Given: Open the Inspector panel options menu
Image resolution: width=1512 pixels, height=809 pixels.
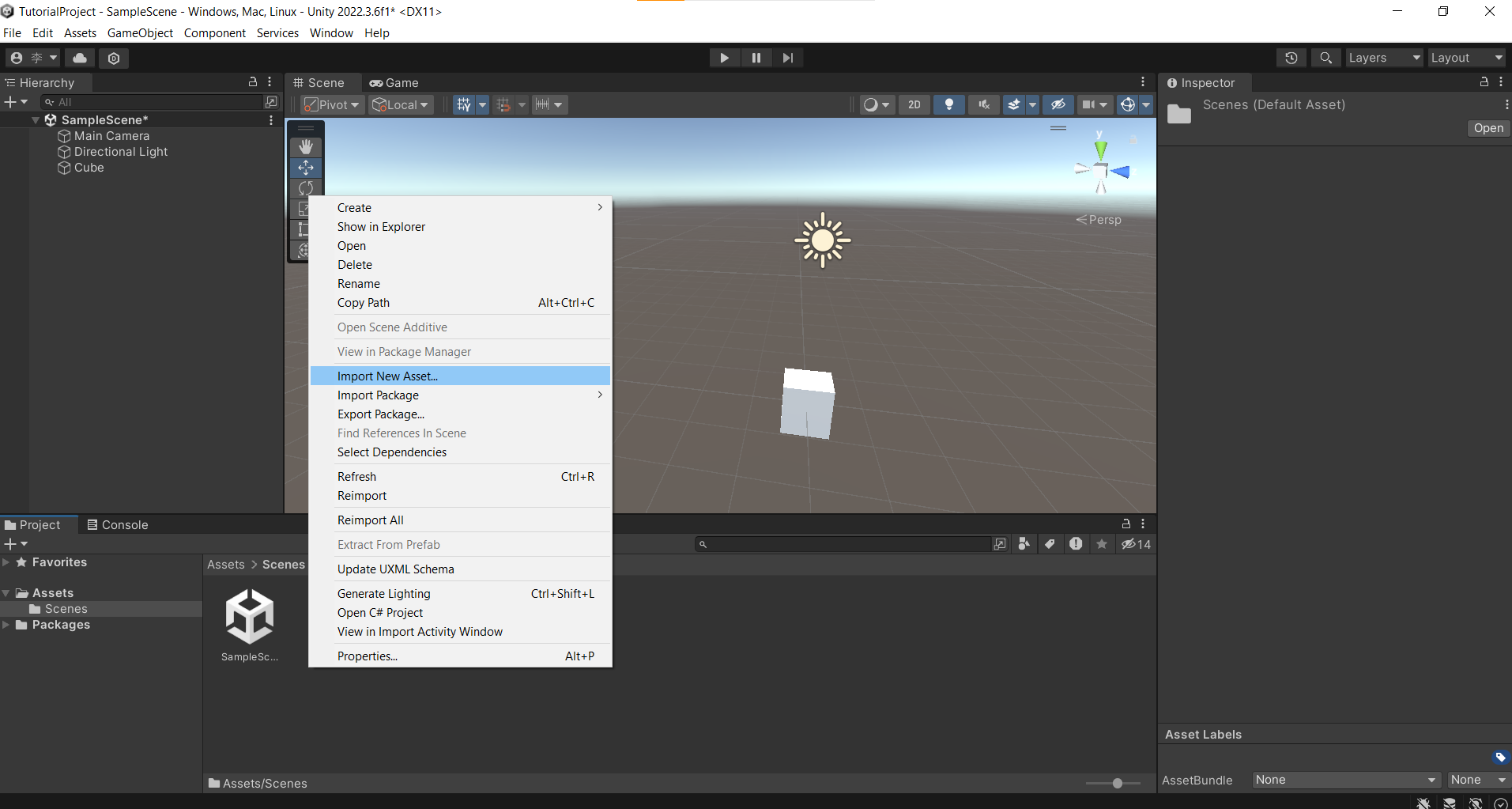Looking at the screenshot, I should 1500,82.
